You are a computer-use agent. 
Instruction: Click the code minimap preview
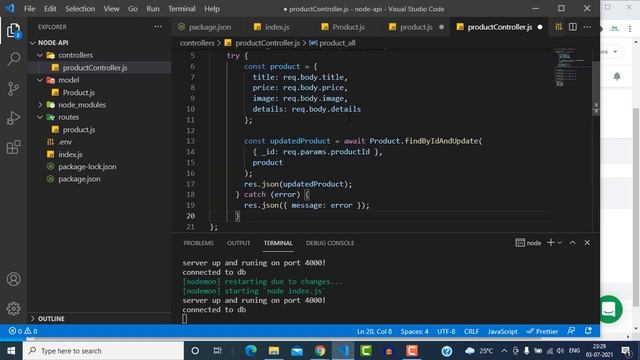tap(569, 67)
